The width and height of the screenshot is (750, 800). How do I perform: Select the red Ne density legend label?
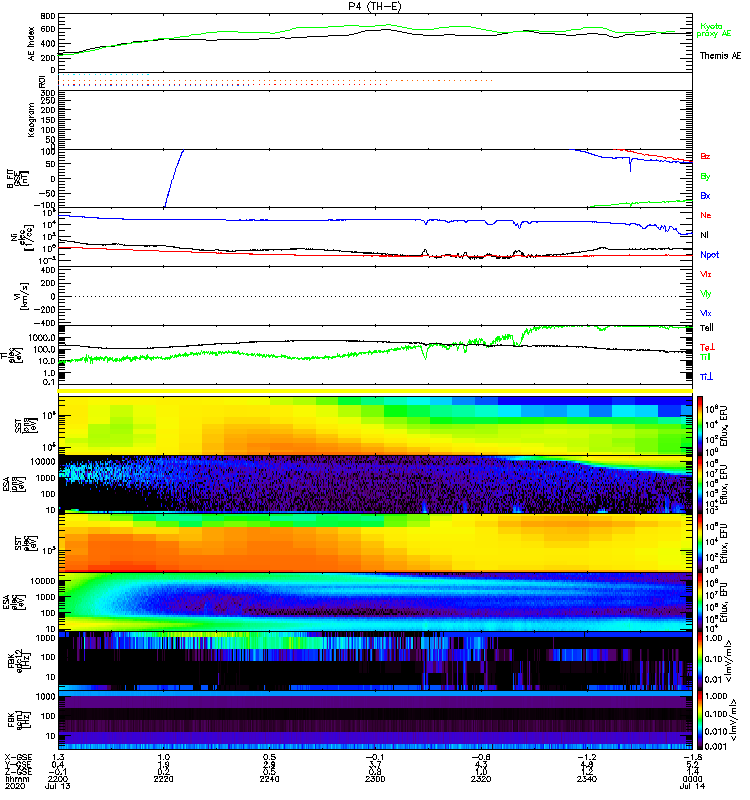click(706, 215)
